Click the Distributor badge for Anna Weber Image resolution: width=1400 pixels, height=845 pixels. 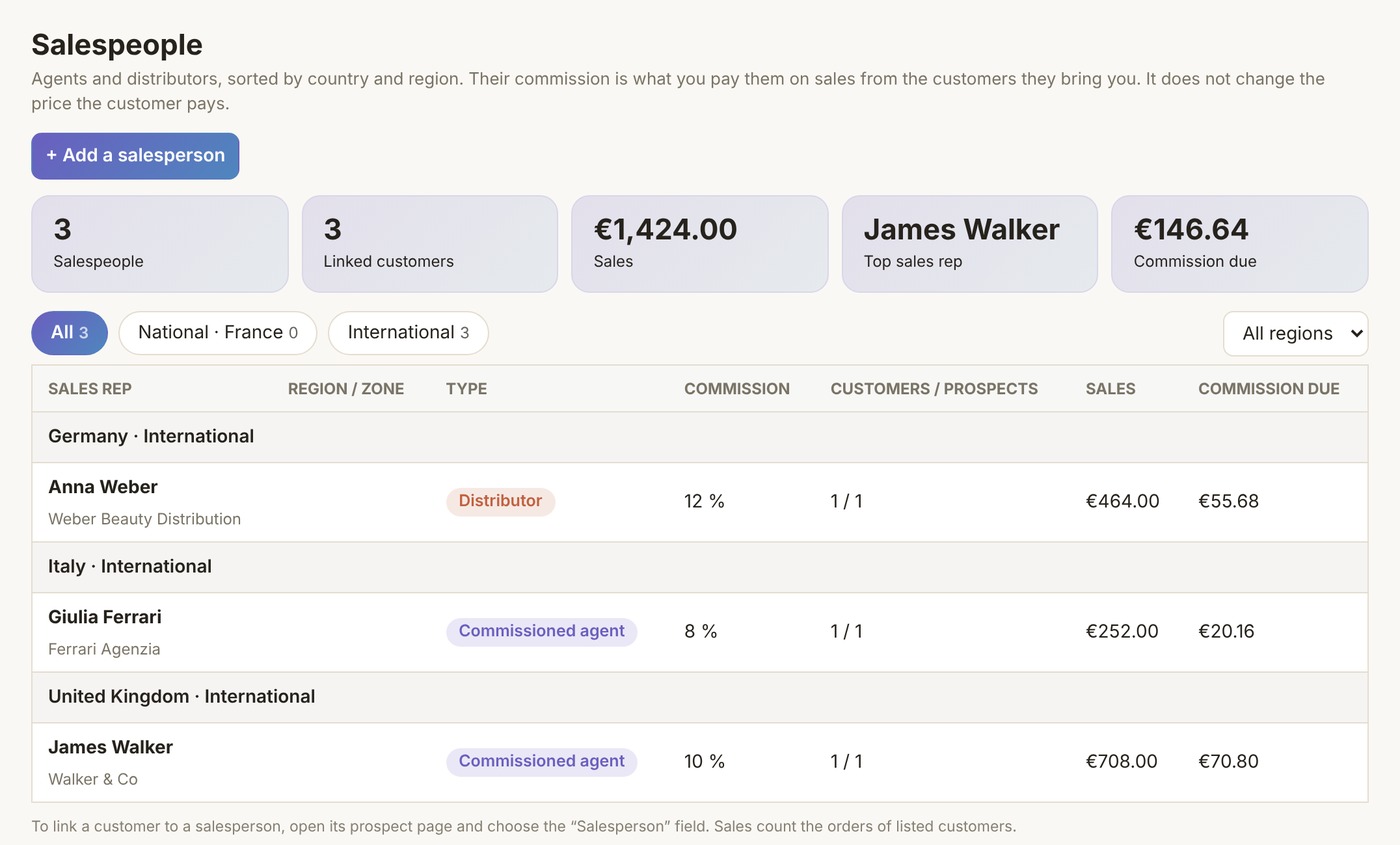tap(500, 501)
